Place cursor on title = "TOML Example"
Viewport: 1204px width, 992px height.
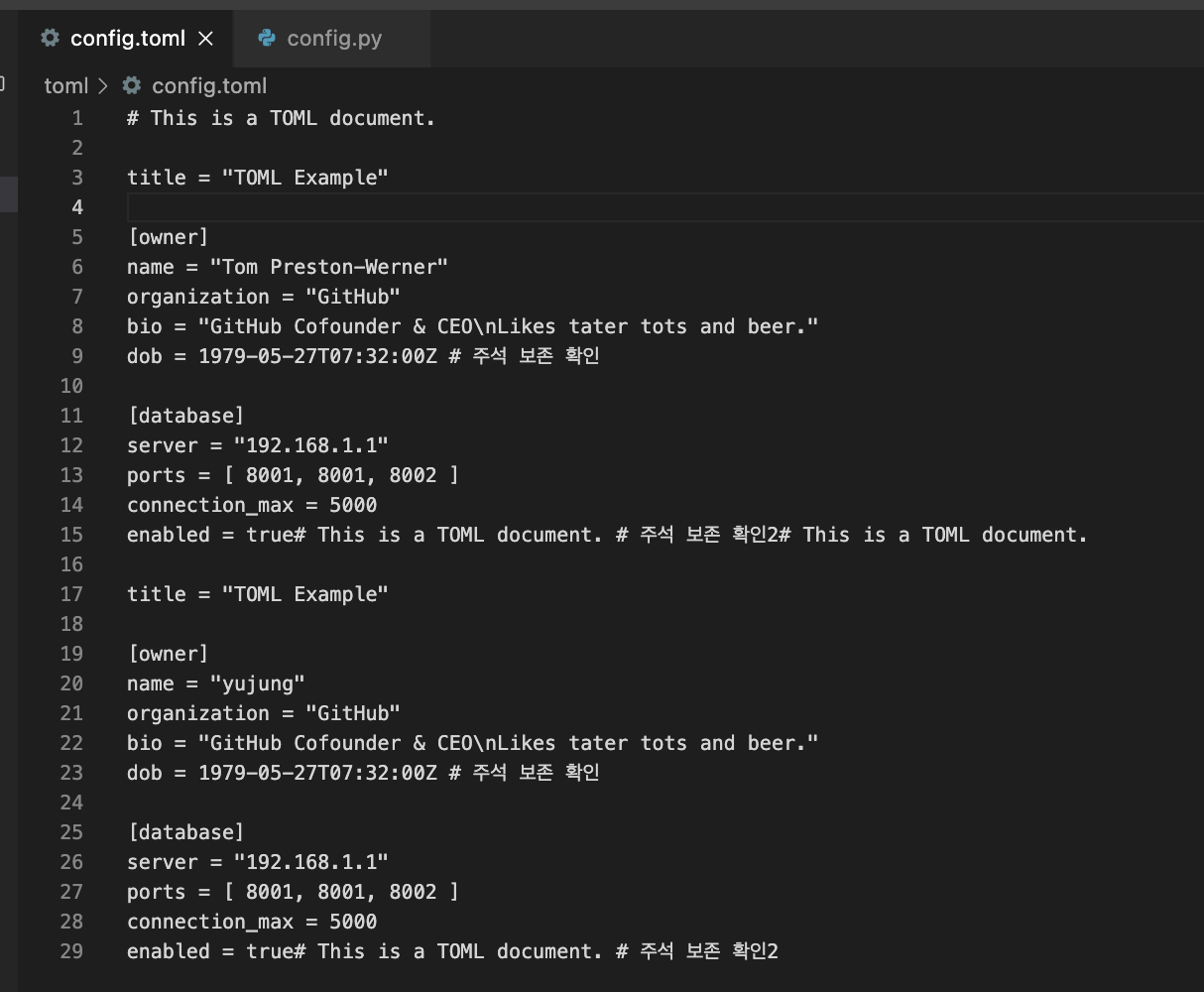[x=257, y=178]
